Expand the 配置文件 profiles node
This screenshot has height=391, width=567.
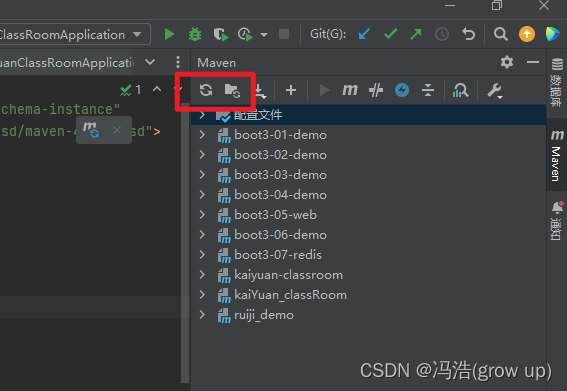tap(202, 115)
